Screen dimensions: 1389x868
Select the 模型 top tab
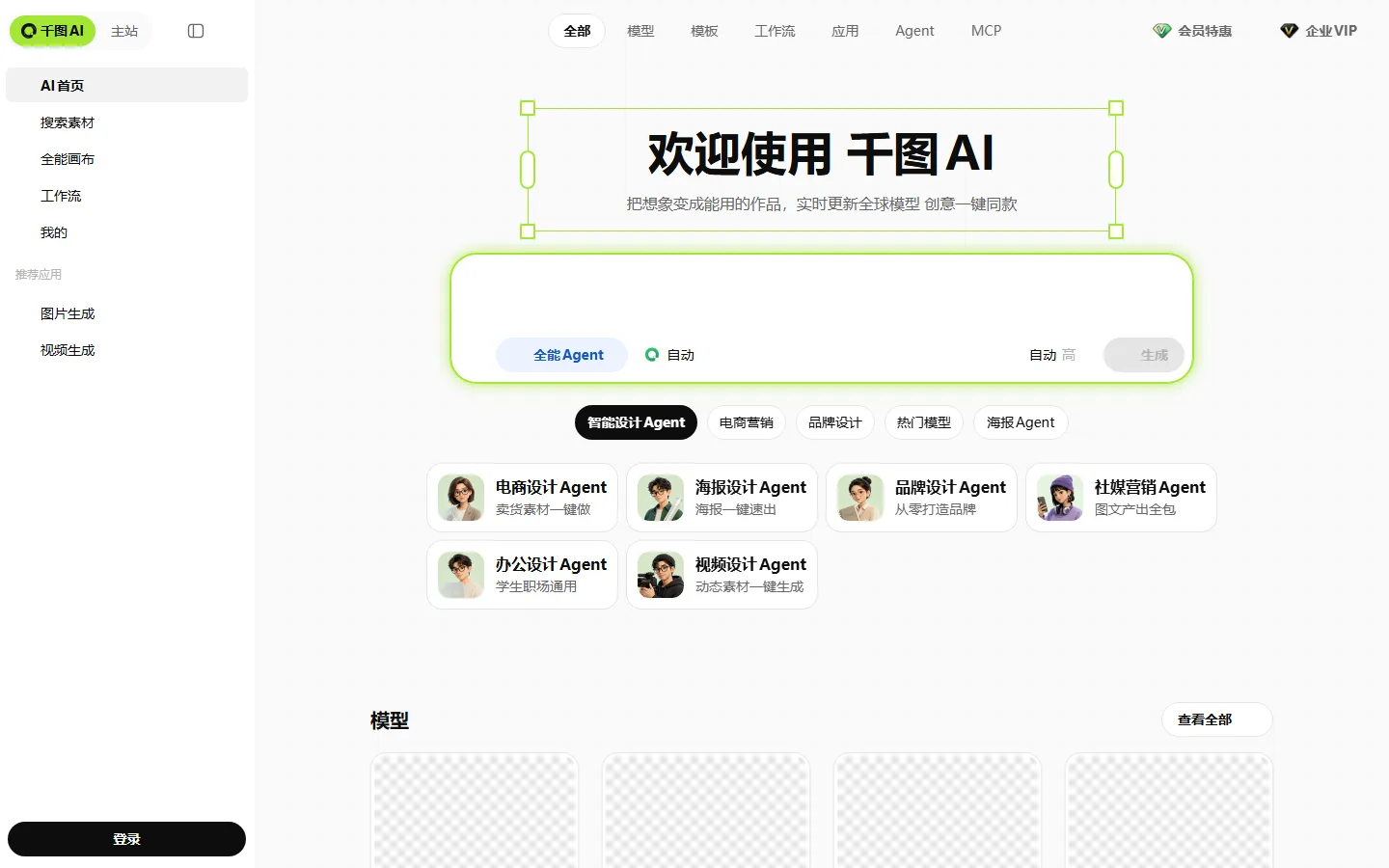[x=640, y=31]
